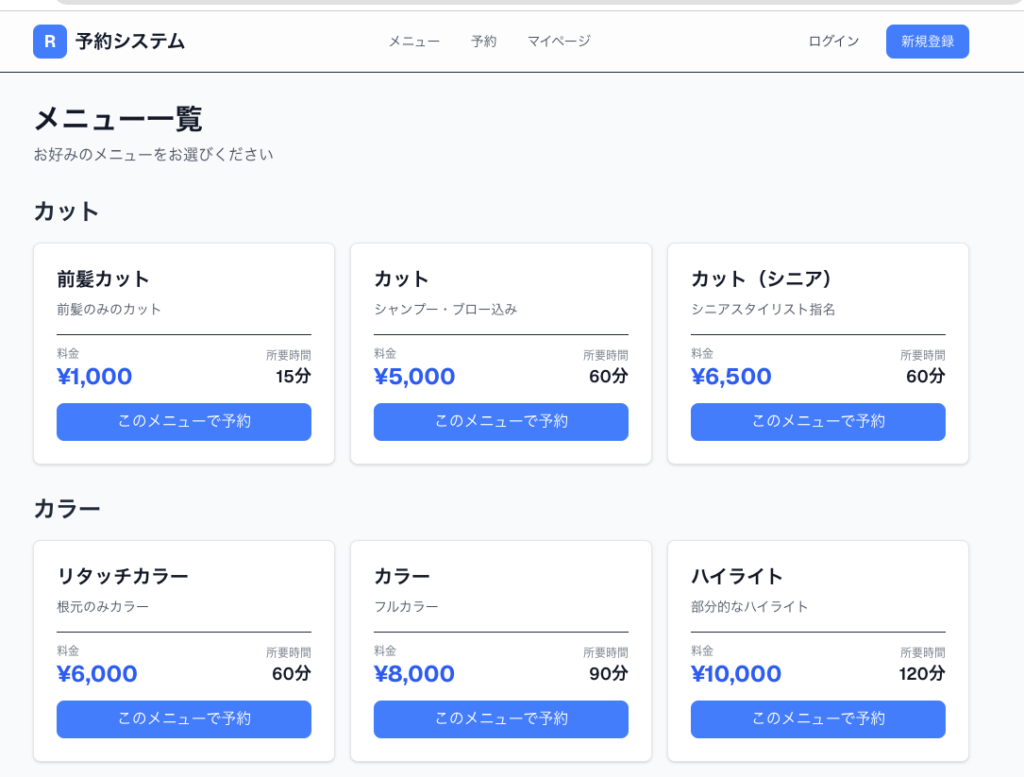The height and width of the screenshot is (777, 1024).
Task: Book the リタッチカラー menu
Action: 184,719
